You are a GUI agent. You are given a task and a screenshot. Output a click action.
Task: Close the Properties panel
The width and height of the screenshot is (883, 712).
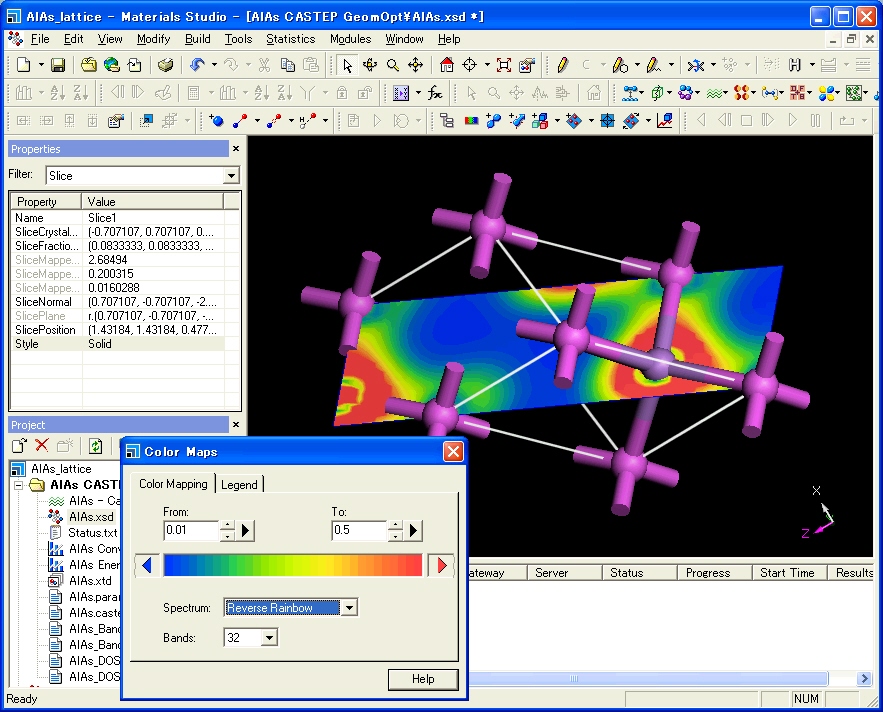(236, 149)
